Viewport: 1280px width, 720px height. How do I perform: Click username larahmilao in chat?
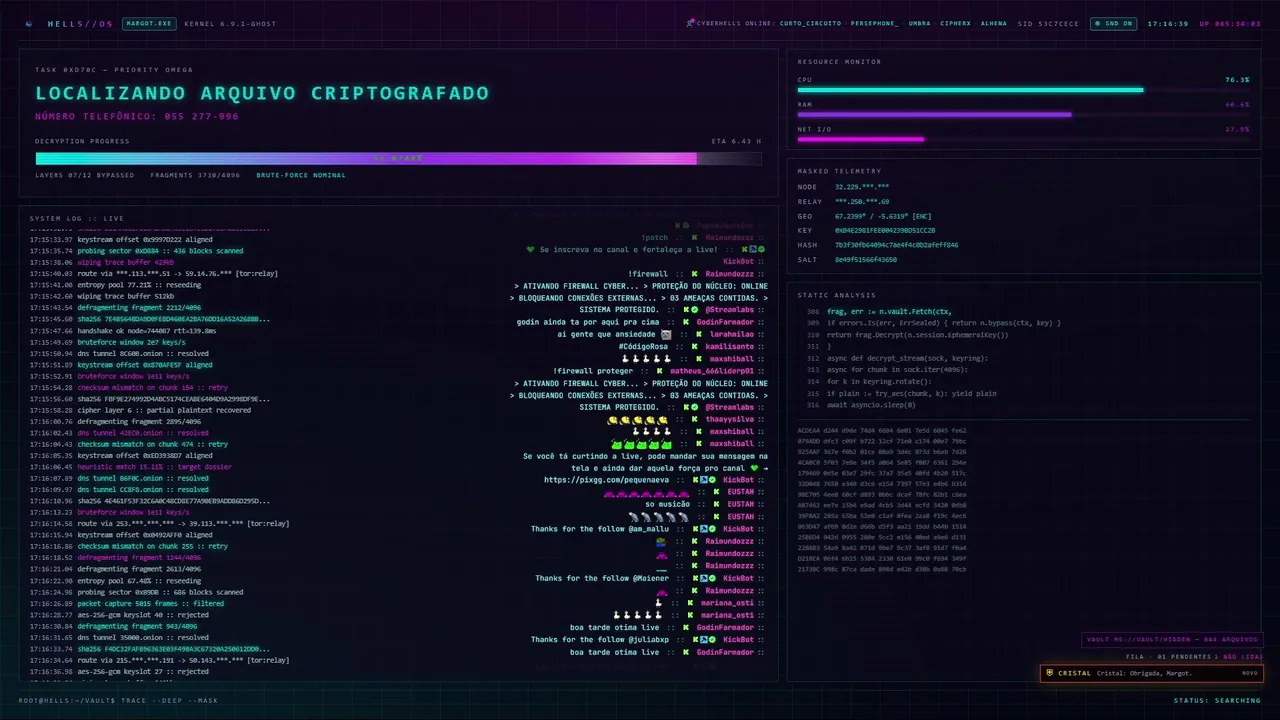coord(733,334)
